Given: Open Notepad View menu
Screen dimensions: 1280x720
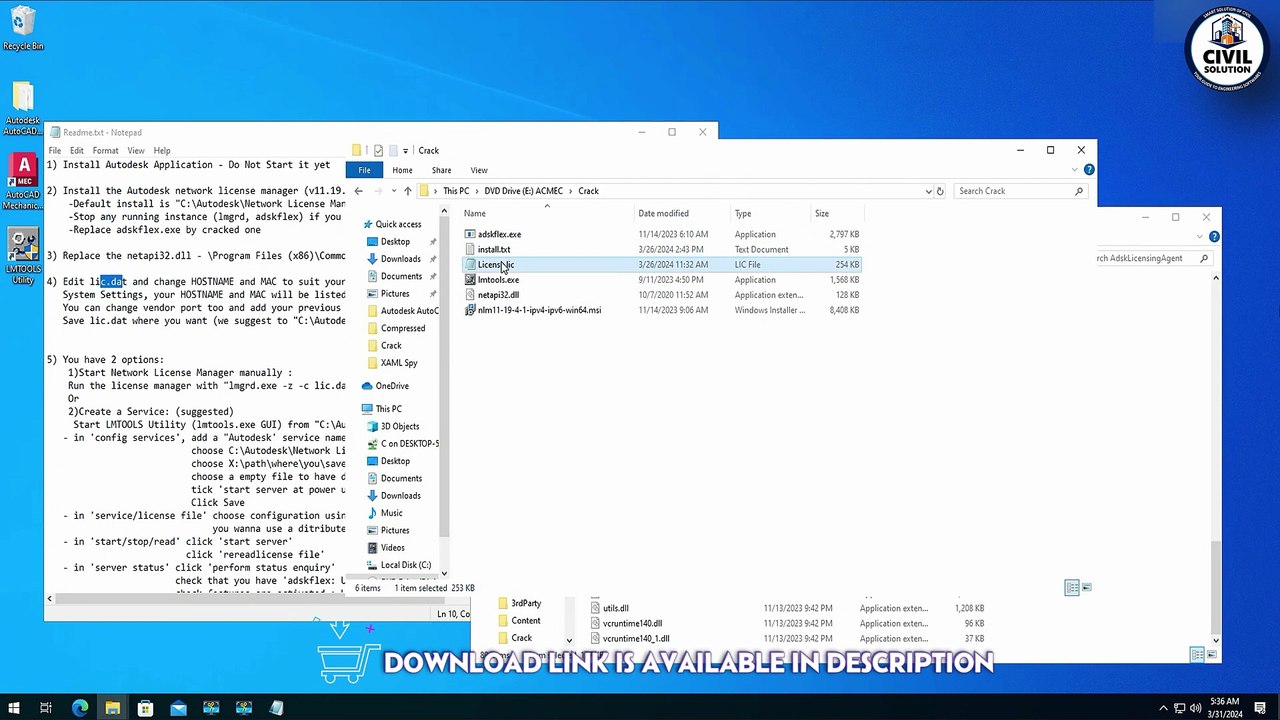Looking at the screenshot, I should [136, 151].
